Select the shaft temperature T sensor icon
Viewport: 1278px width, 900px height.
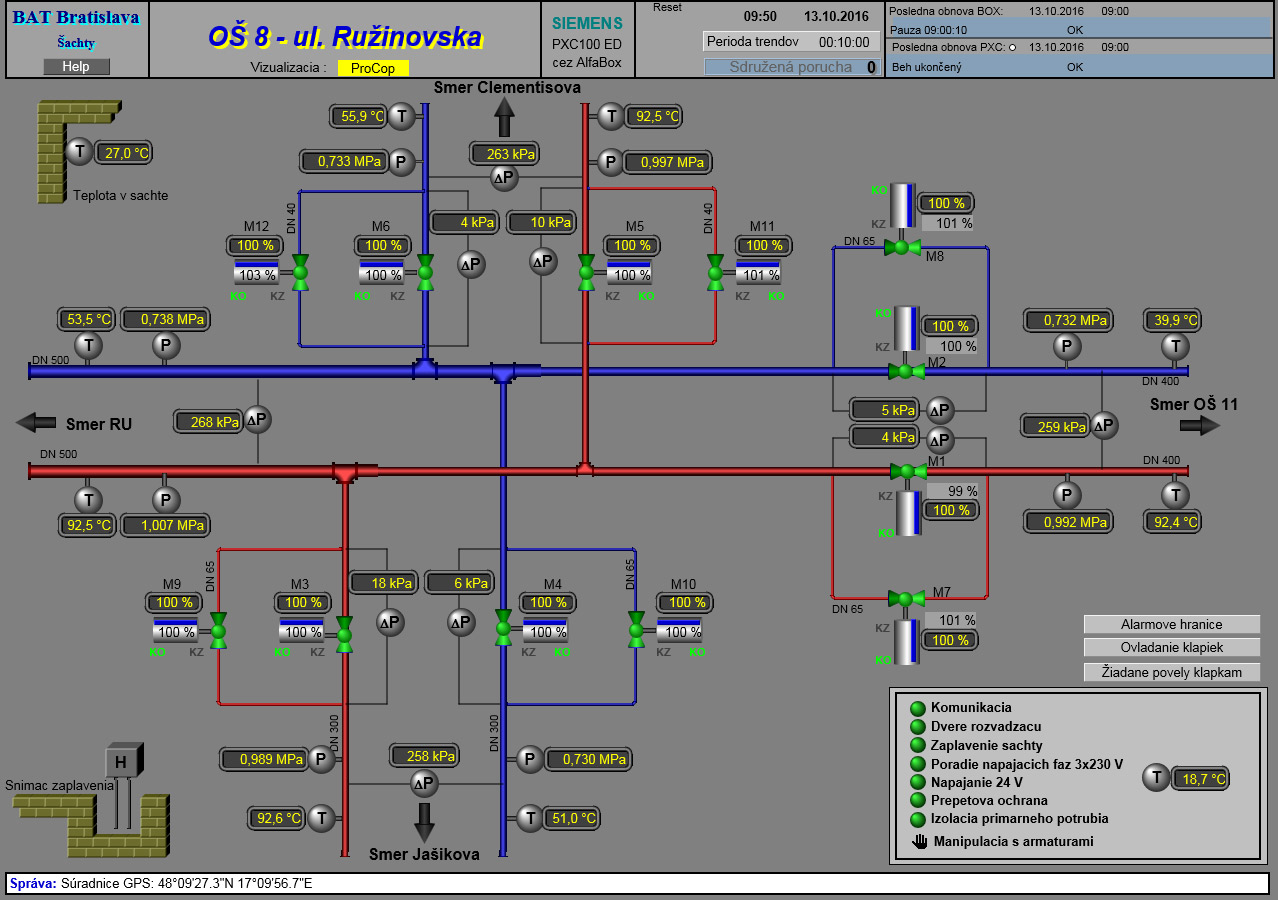pyautogui.click(x=78, y=153)
